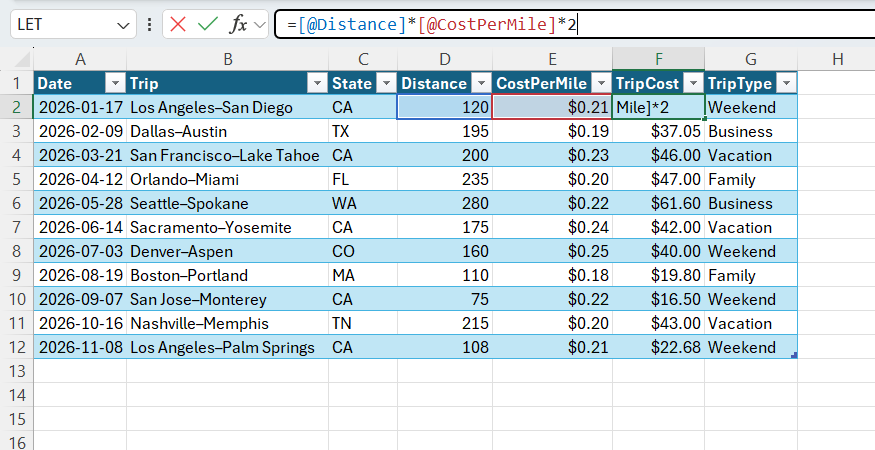The image size is (875, 450).
Task: Open the TripCost filter dropdown
Action: click(x=694, y=84)
